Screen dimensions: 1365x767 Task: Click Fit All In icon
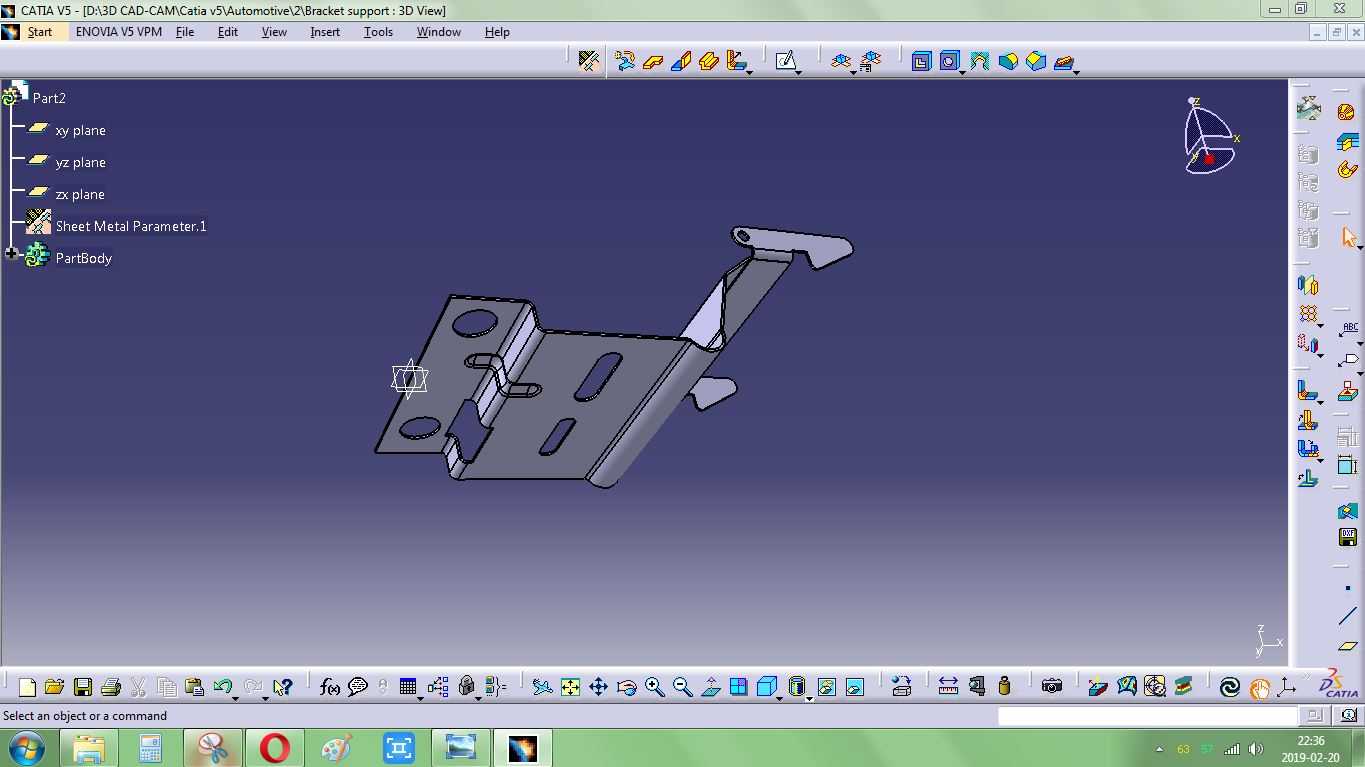tap(570, 687)
